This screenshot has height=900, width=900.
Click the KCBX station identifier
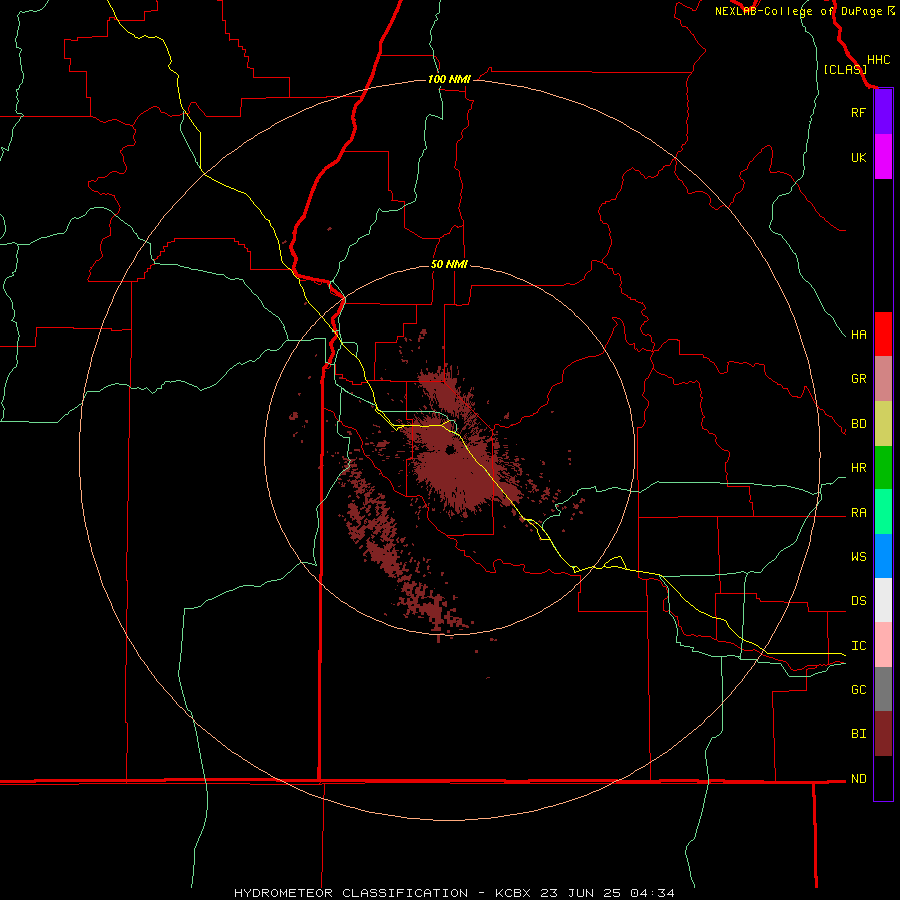tap(513, 893)
